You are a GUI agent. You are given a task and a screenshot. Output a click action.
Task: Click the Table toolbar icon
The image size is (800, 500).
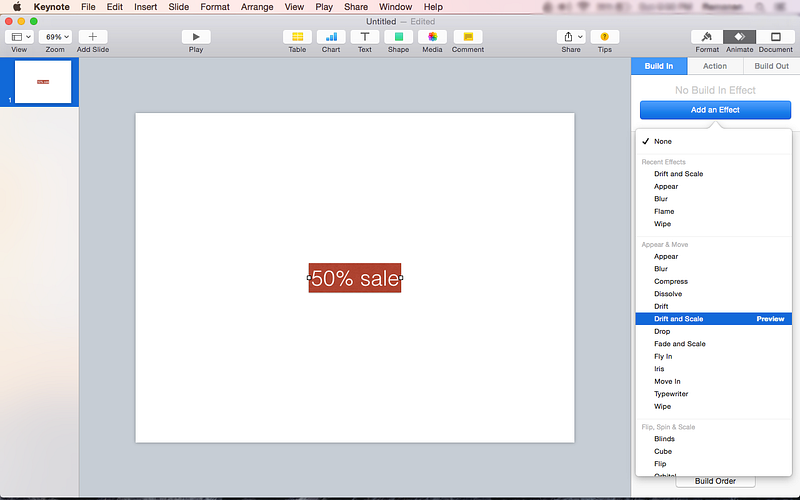tap(297, 37)
